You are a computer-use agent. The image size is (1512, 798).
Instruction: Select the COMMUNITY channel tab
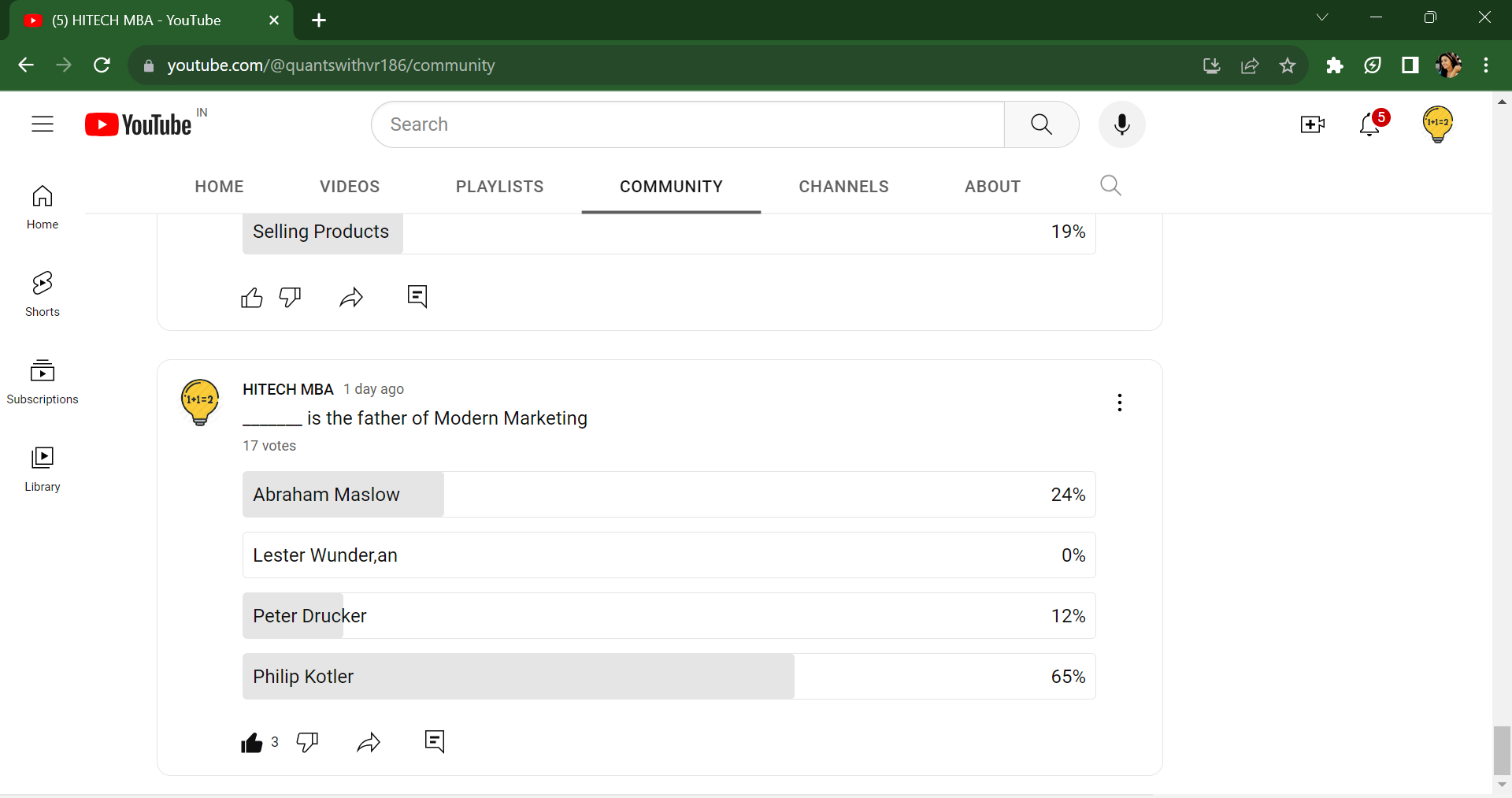[x=671, y=187]
